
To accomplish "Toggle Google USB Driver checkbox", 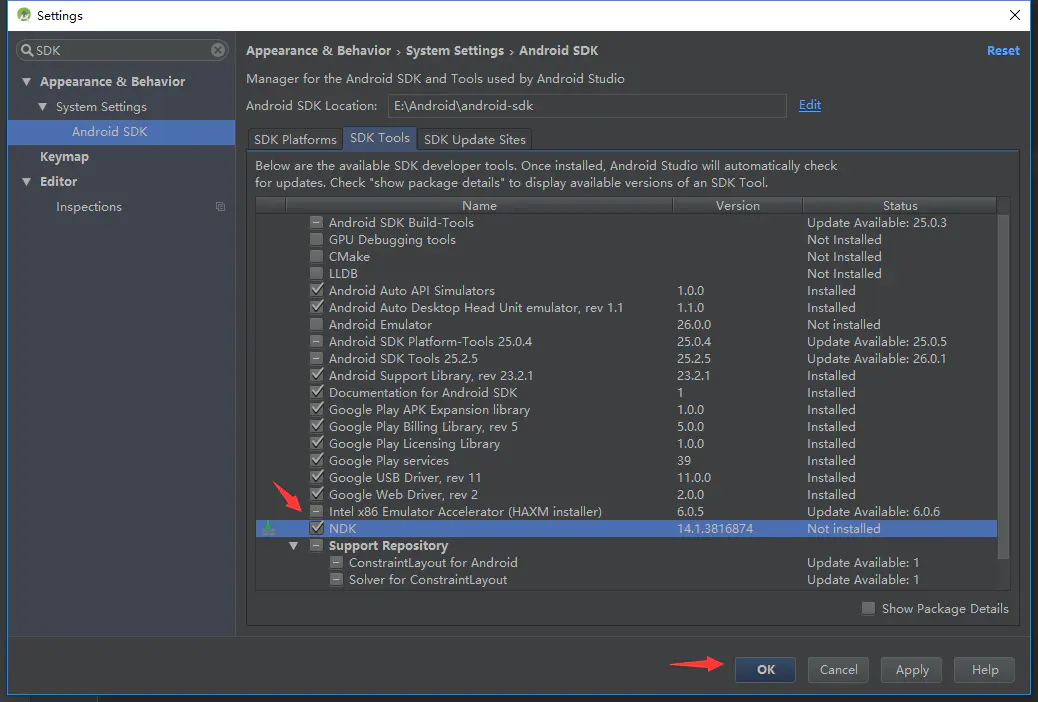I will tap(316, 477).
